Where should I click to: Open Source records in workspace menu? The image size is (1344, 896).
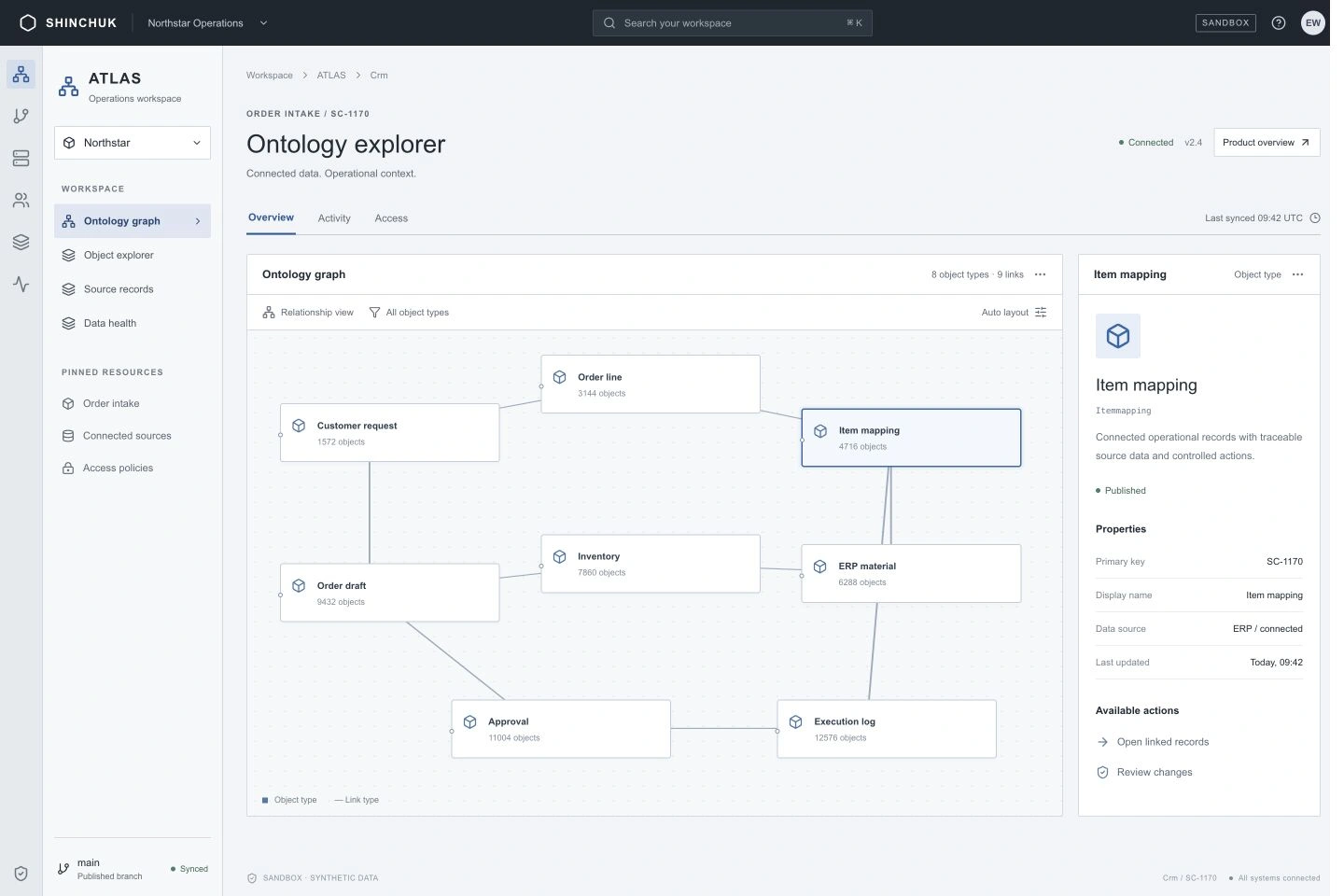[133, 289]
